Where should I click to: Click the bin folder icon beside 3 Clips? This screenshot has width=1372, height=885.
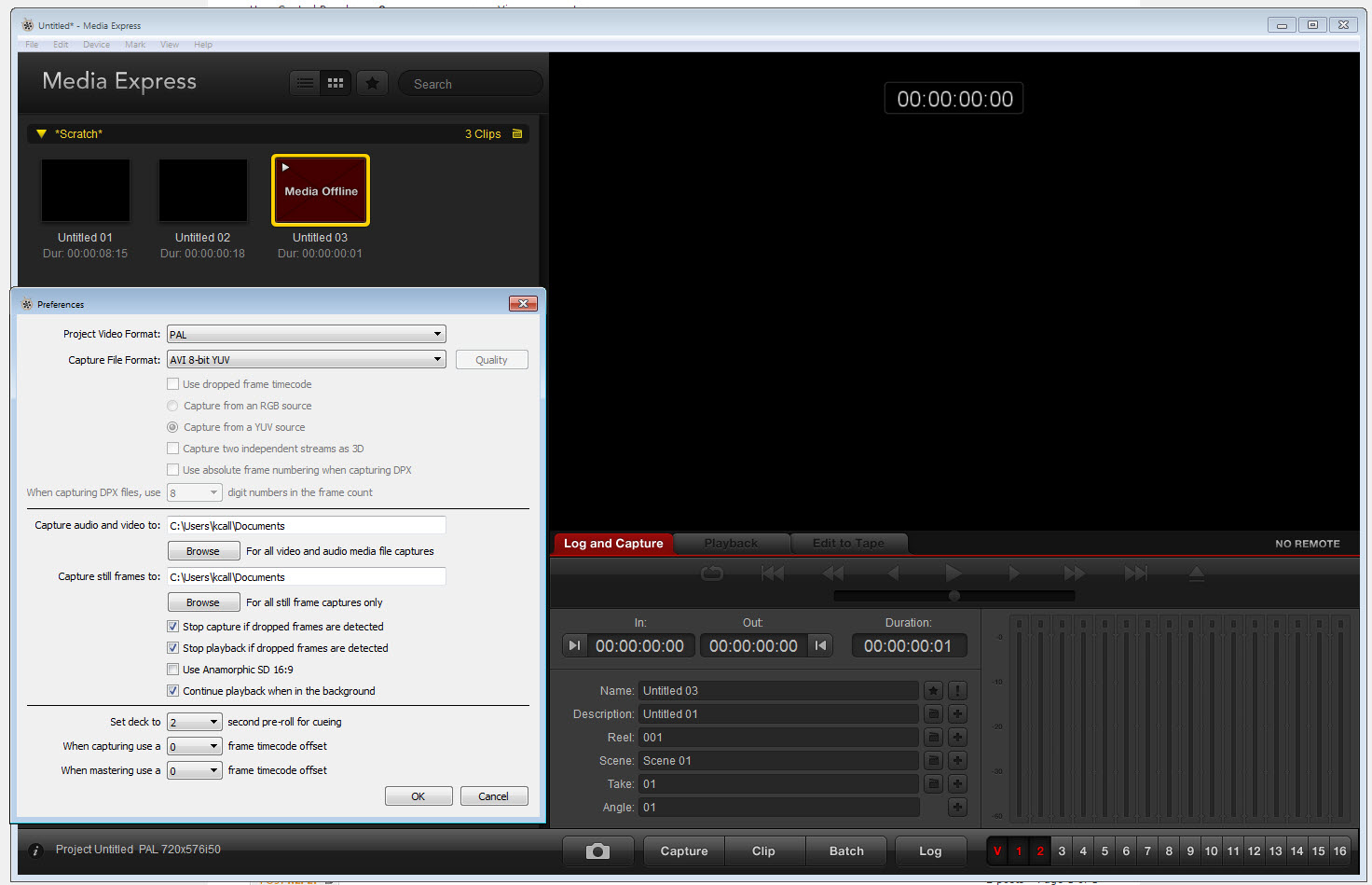517,133
